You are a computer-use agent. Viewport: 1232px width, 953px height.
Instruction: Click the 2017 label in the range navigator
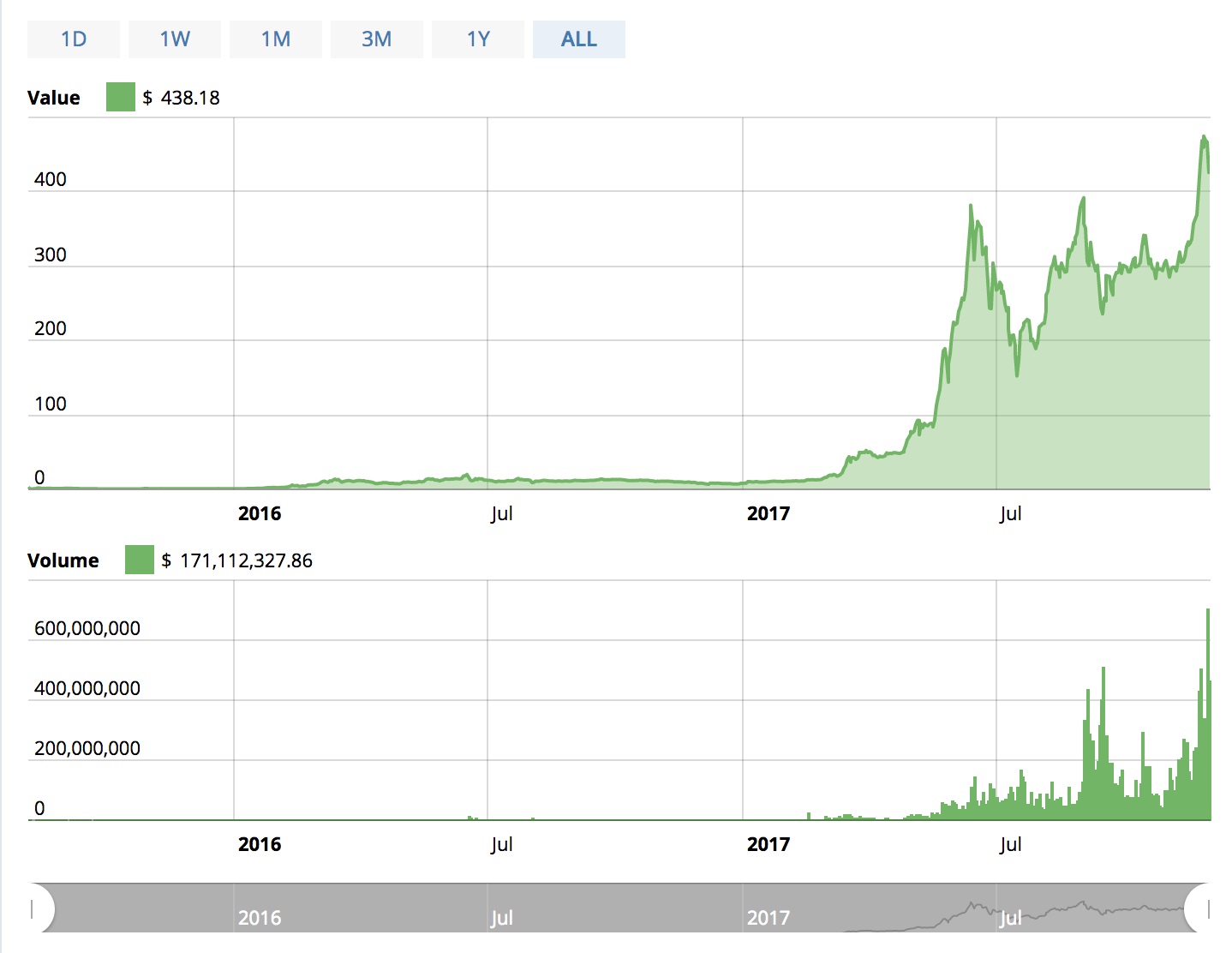click(769, 918)
